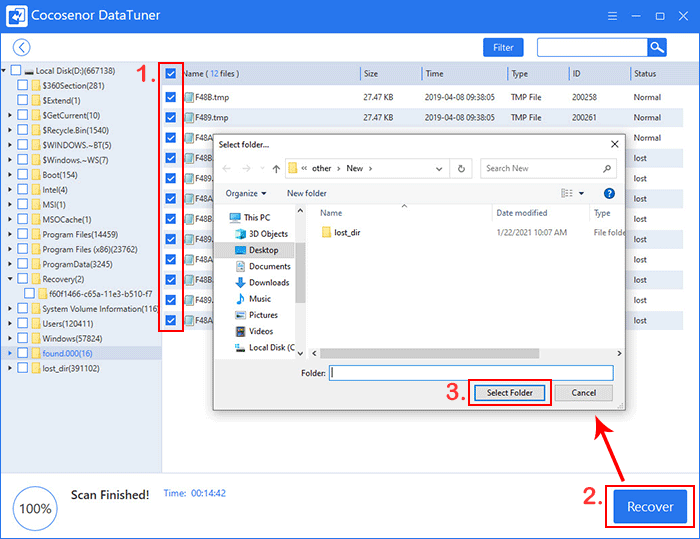Toggle the select-all files header checkbox

(171, 74)
